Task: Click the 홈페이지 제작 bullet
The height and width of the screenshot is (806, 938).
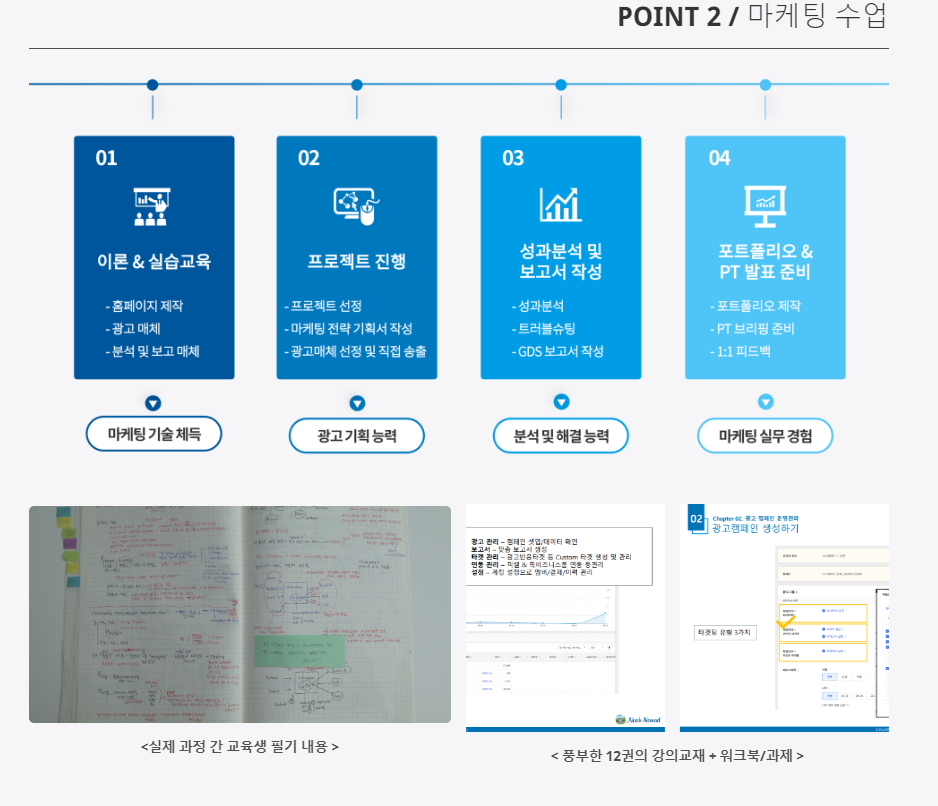Action: (x=144, y=306)
